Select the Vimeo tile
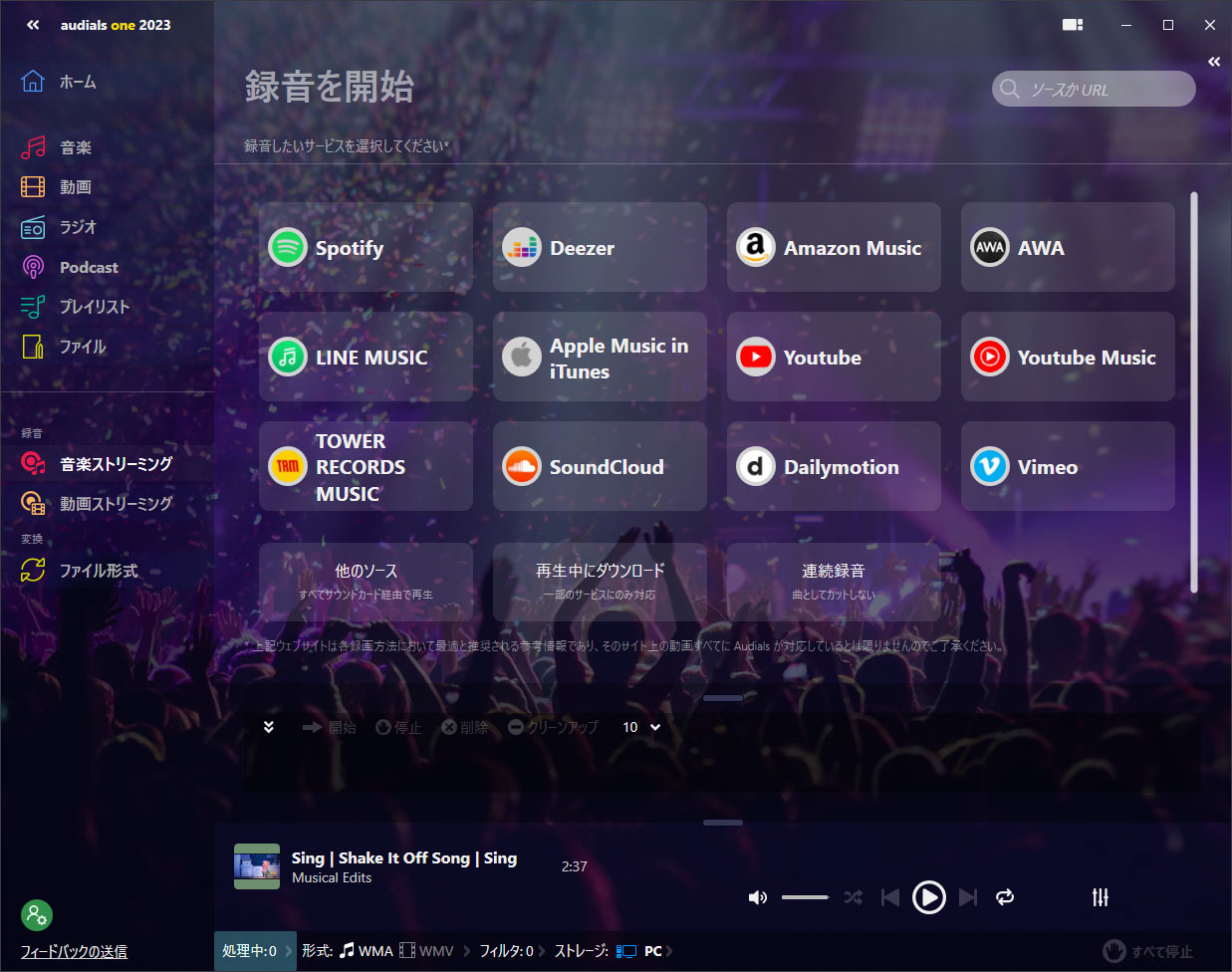1232x972 pixels. point(1068,466)
